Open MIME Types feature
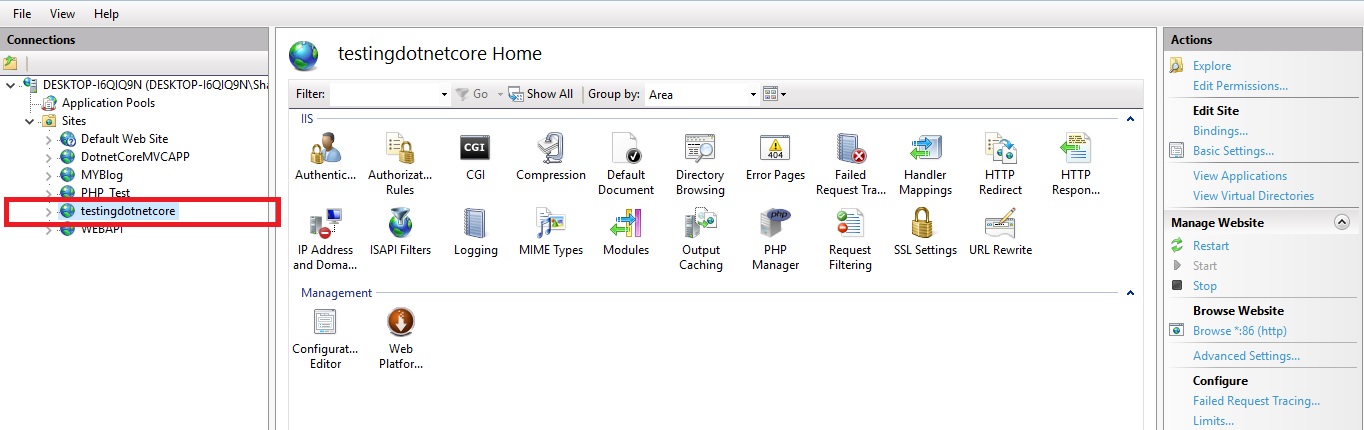This screenshot has width=1364, height=430. (x=551, y=233)
